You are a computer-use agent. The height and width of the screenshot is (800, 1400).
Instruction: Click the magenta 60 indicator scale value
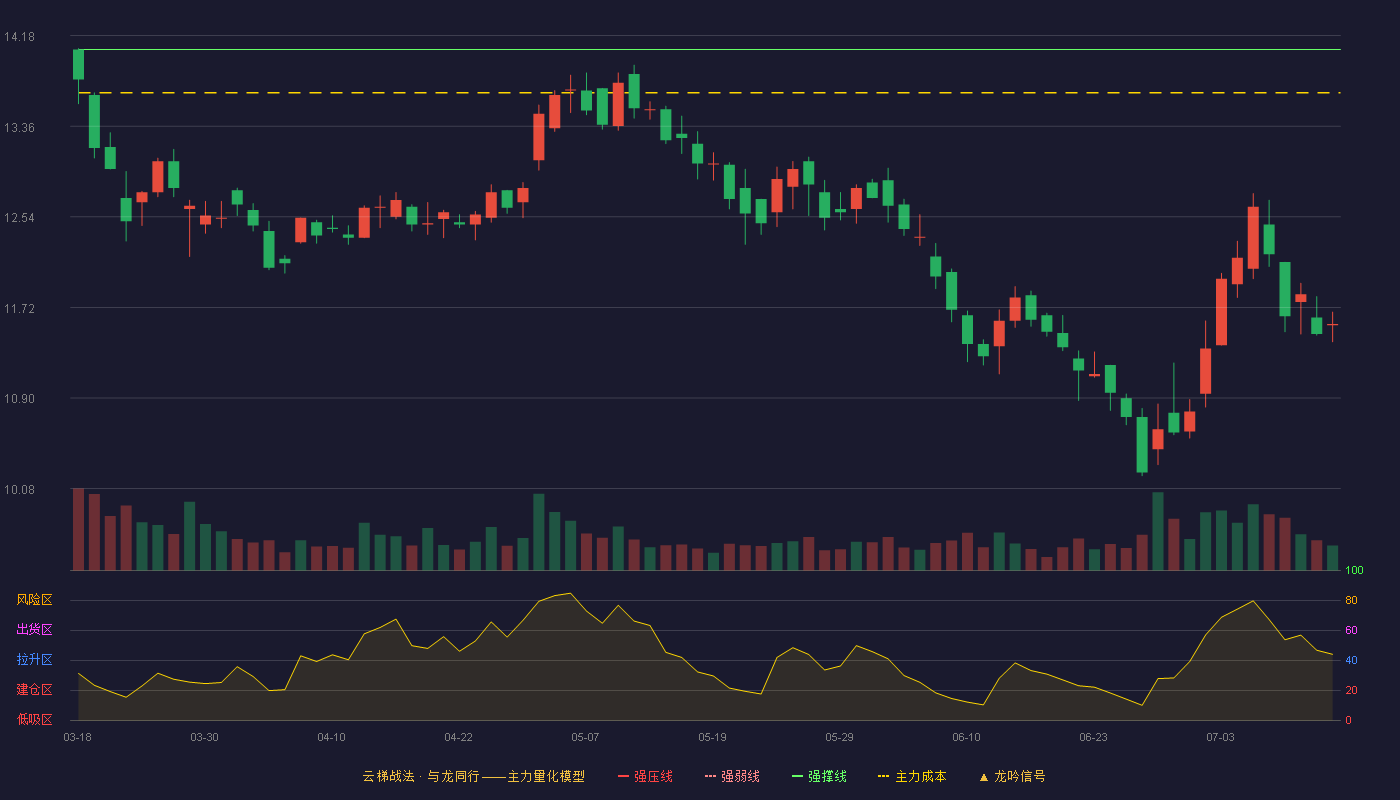(1351, 630)
